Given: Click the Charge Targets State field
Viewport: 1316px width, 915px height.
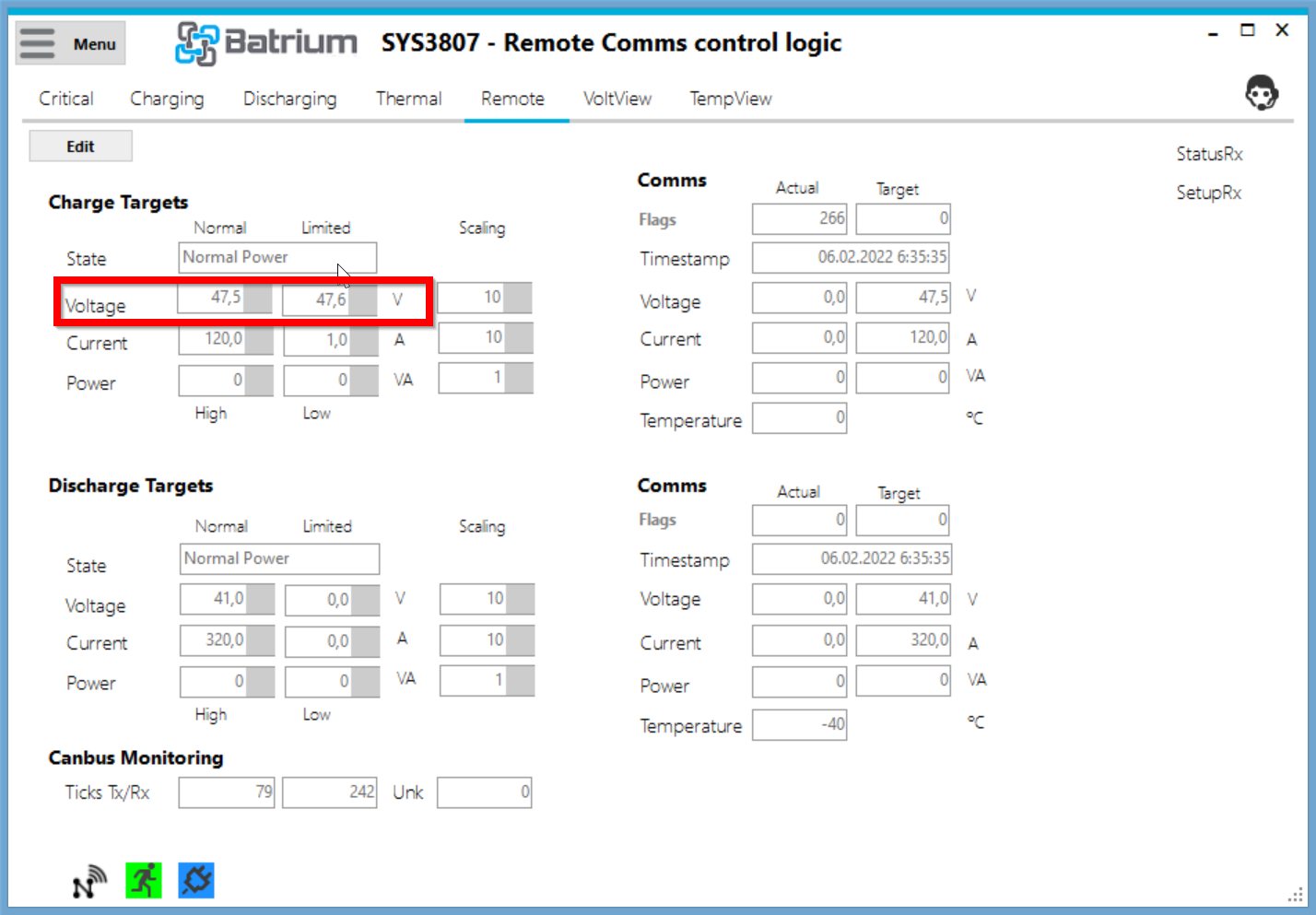Looking at the screenshot, I should pos(277,257).
